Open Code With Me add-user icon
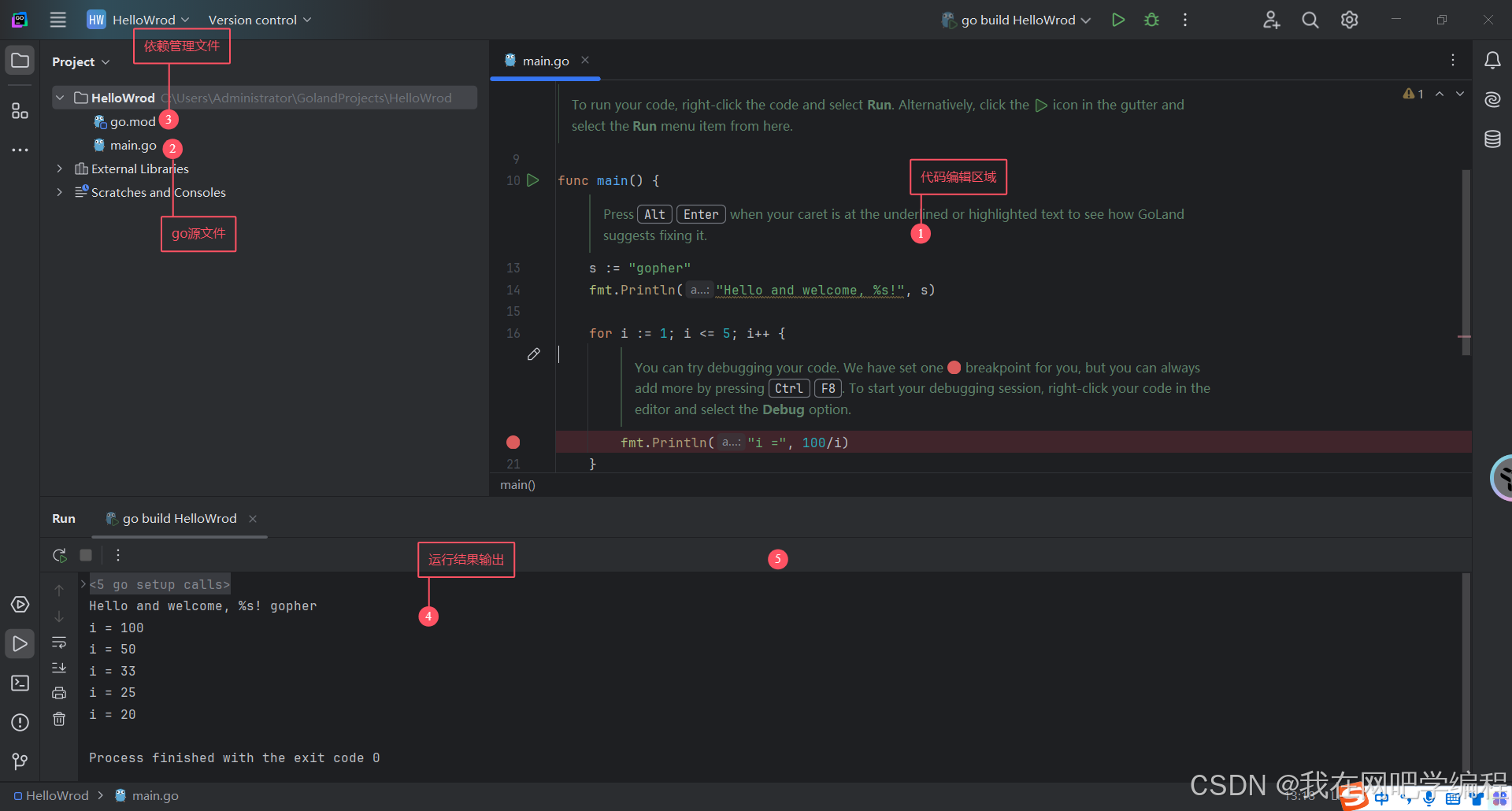 click(1271, 20)
